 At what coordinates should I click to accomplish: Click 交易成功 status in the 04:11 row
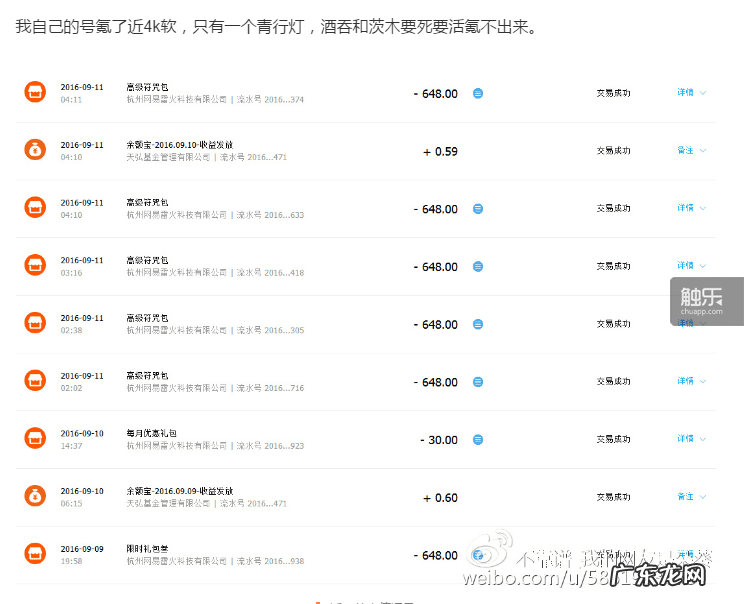[x=614, y=93]
